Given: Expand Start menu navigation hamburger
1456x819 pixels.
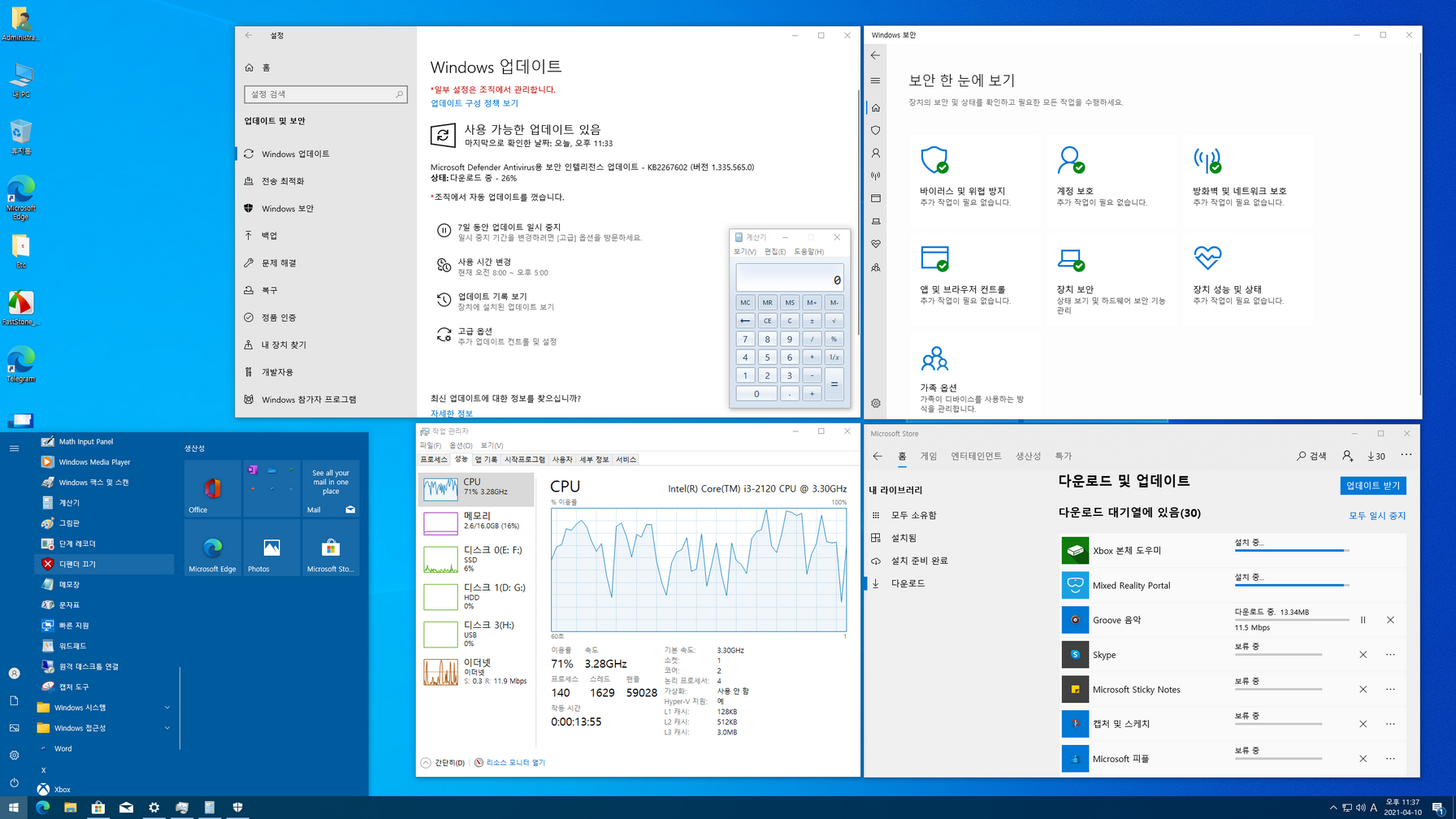Looking at the screenshot, I should point(14,448).
